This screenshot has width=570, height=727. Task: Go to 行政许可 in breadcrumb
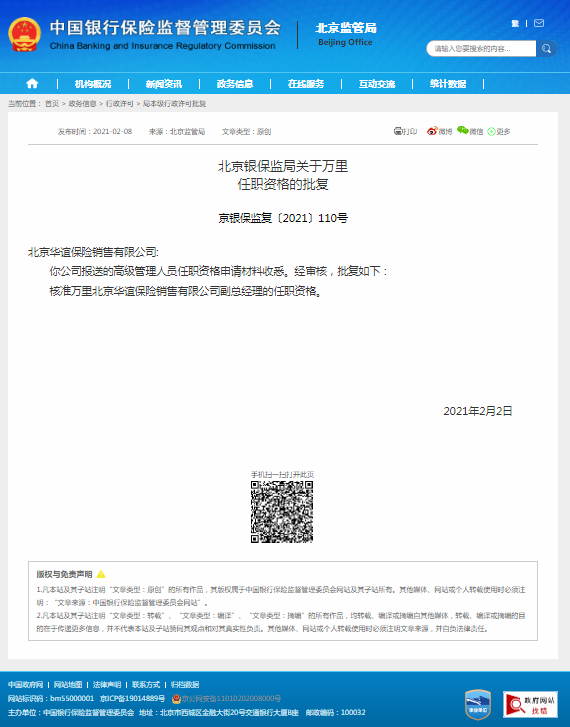(x=119, y=104)
